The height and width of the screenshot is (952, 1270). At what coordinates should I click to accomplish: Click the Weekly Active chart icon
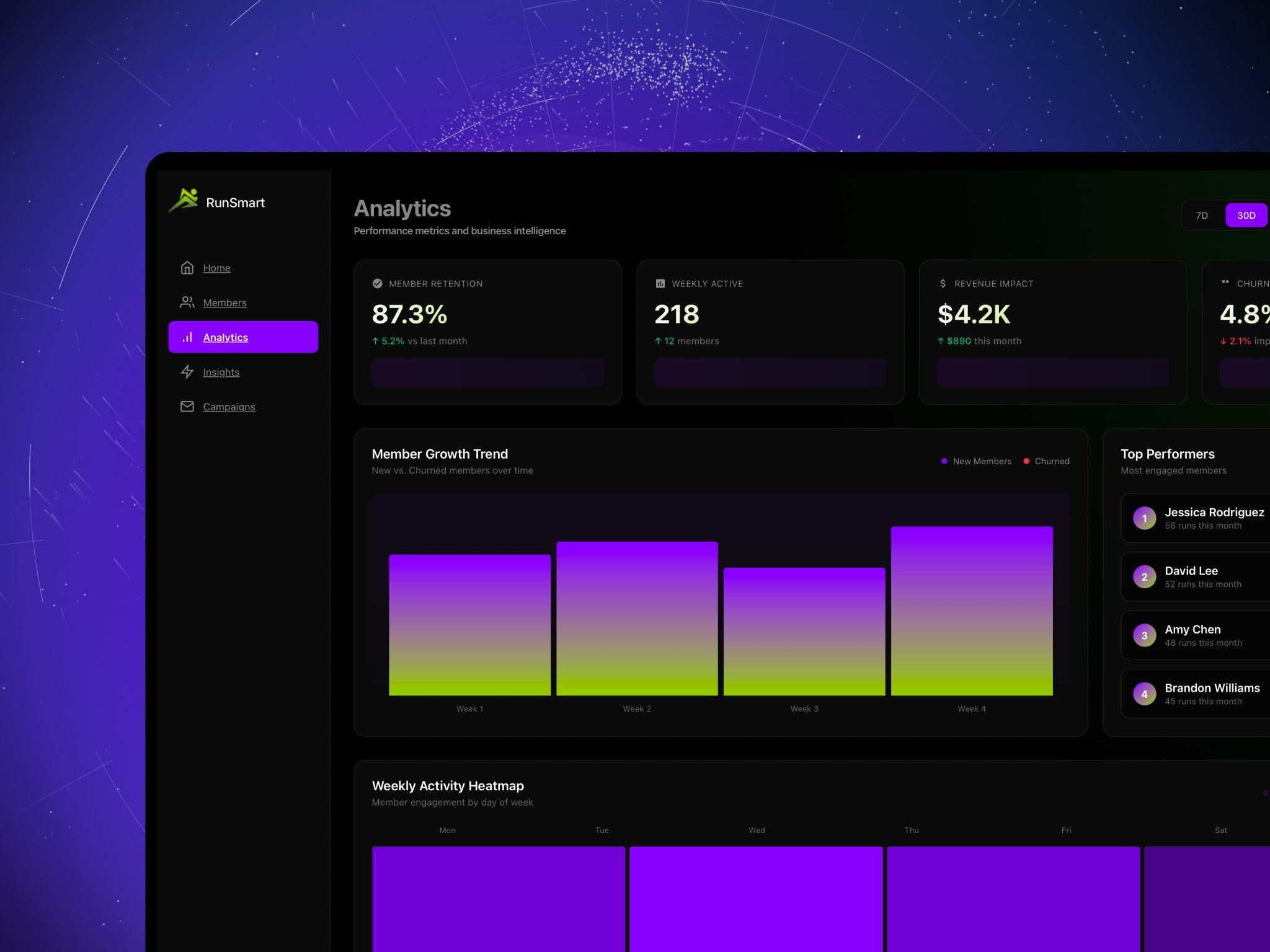(x=660, y=283)
